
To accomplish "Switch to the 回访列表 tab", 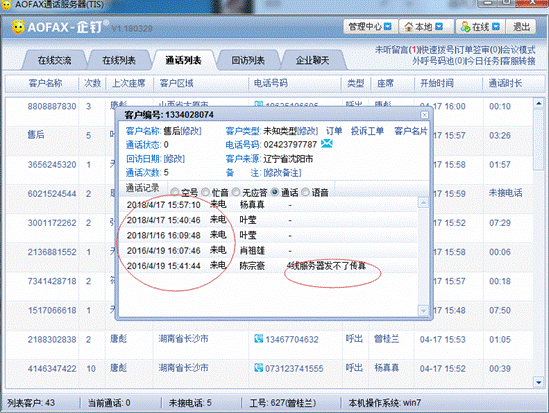I will click(248, 60).
